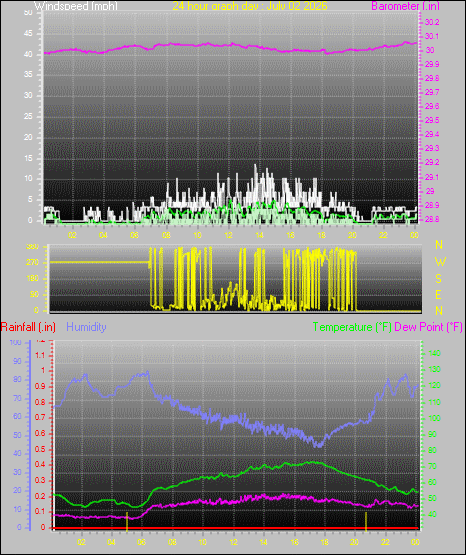Screen dimensions: 466x555
Task: Click barometer axis value 29.2
Action: 432,162
